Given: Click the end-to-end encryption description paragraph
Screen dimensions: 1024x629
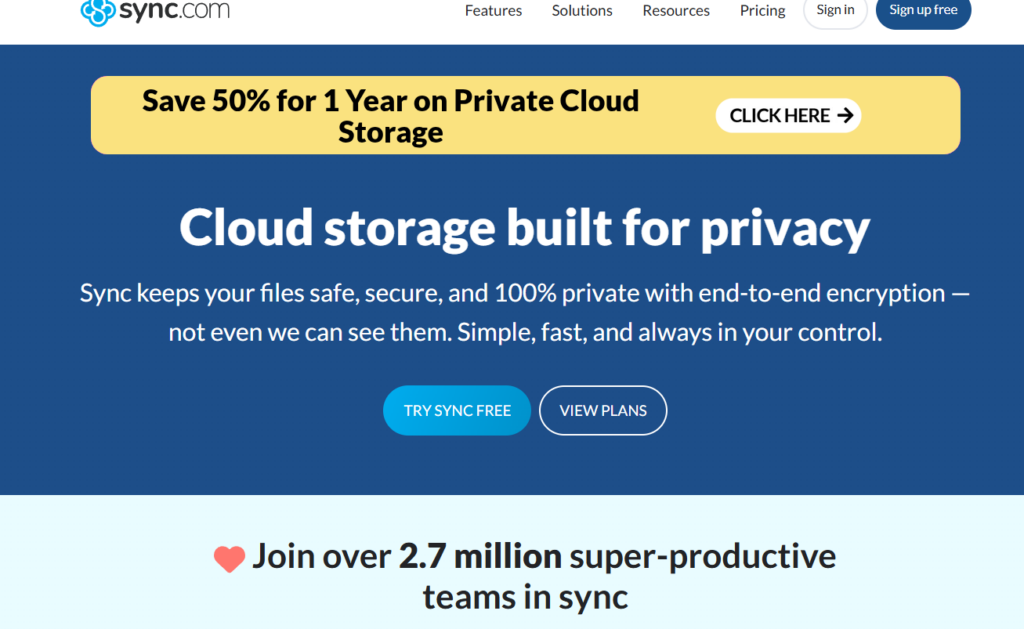Looking at the screenshot, I should tap(524, 312).
